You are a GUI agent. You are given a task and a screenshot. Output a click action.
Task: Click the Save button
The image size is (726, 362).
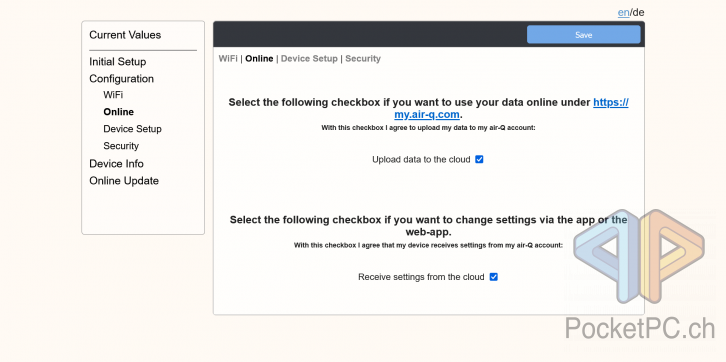click(x=583, y=35)
